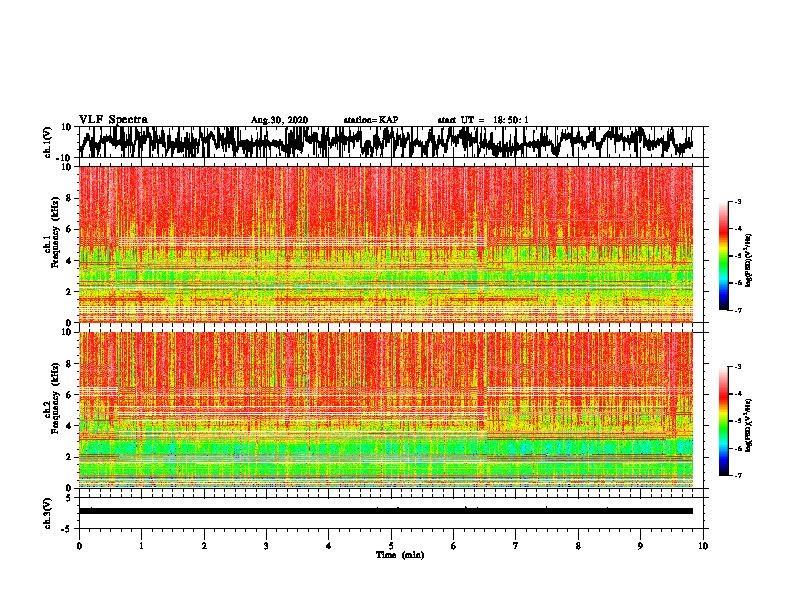This screenshot has width=792, height=612.
Task: Click the "-7" label on ch.1 color bar
Action: click(x=737, y=310)
